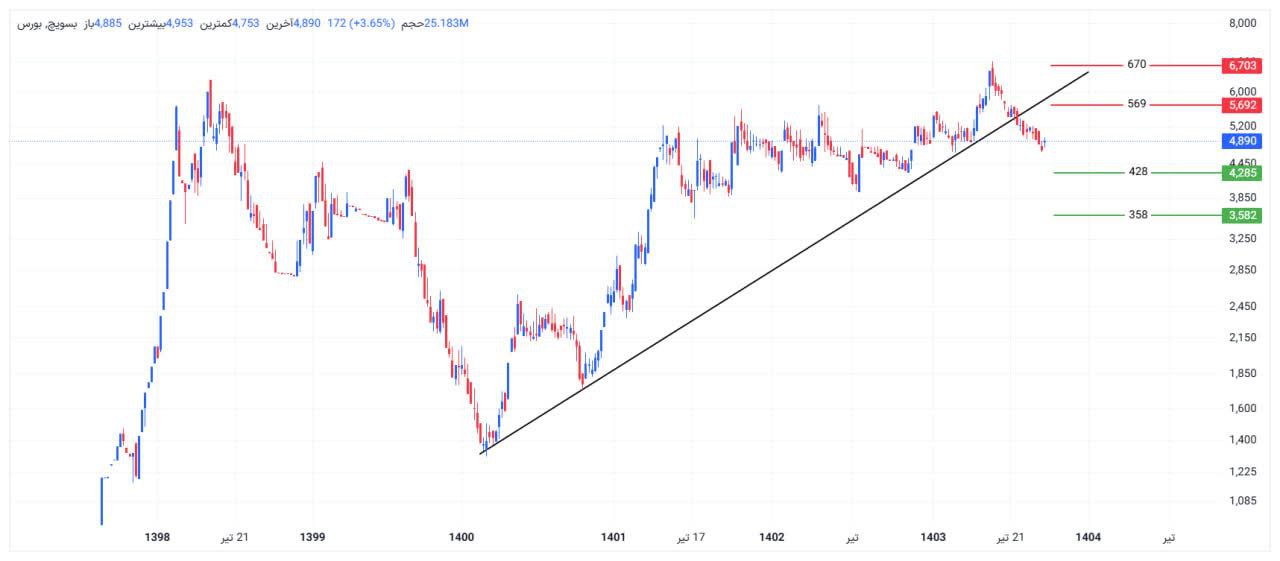Viewport: 1280px width, 561px height.
Task: Click the 670 resistance line label
Action: 1136,65
